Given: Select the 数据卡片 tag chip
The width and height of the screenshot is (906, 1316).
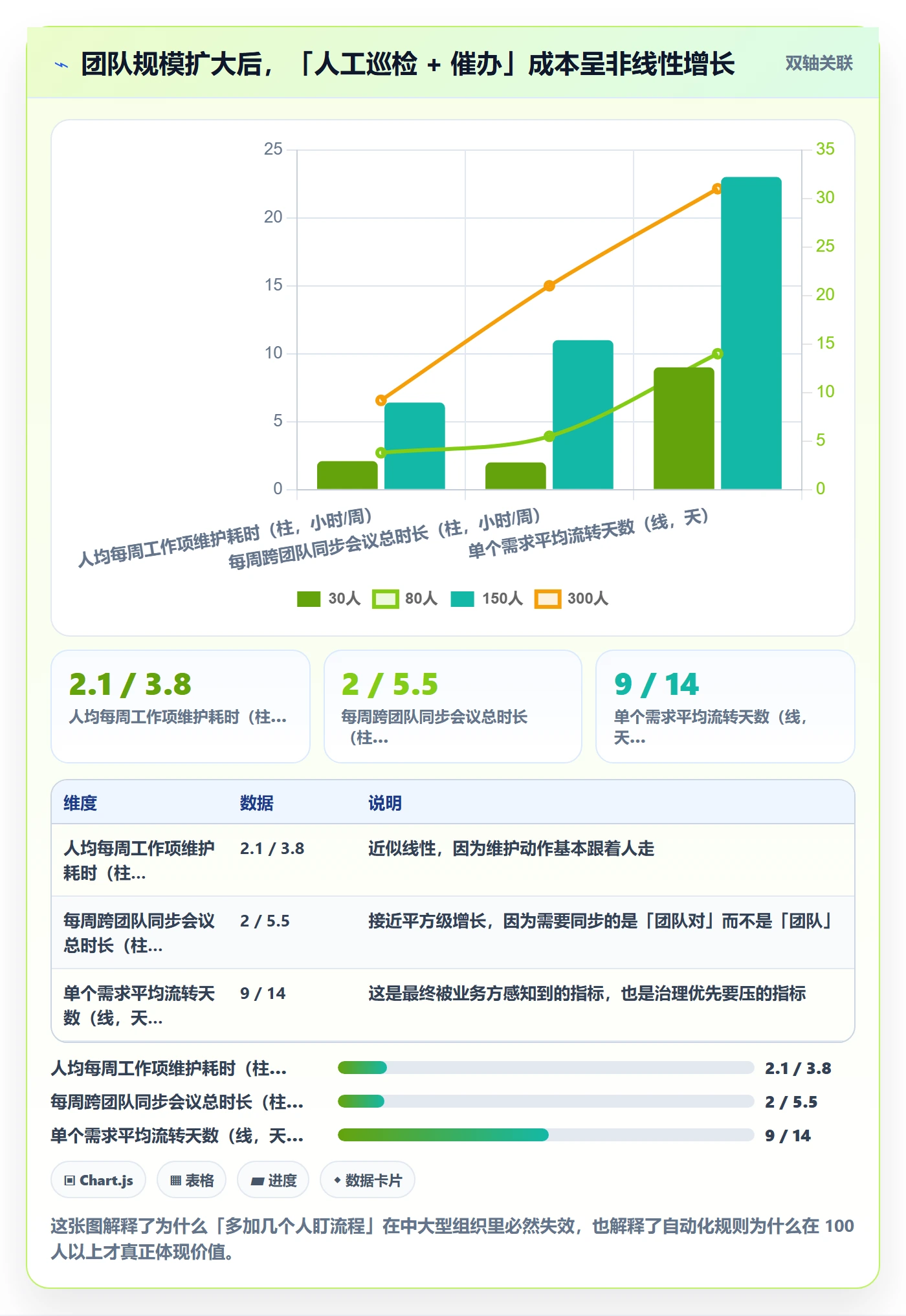Looking at the screenshot, I should [x=368, y=1180].
